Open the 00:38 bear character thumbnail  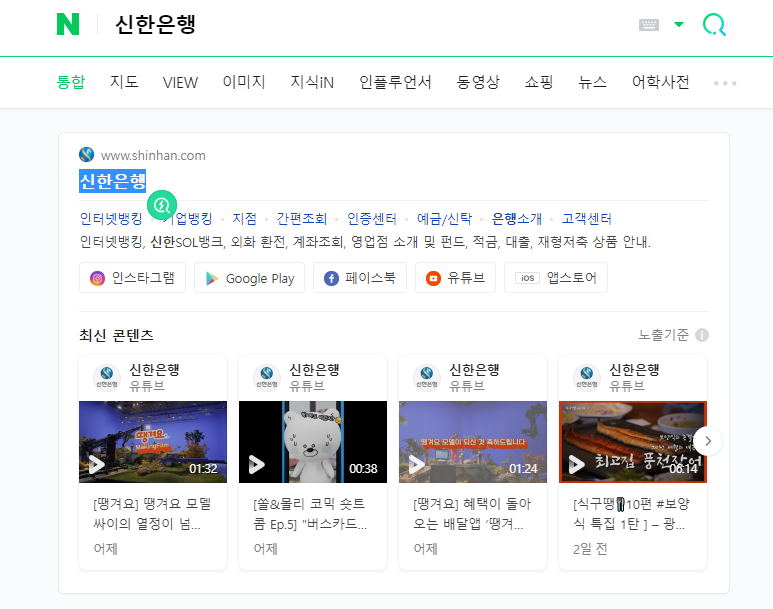pyautogui.click(x=313, y=442)
